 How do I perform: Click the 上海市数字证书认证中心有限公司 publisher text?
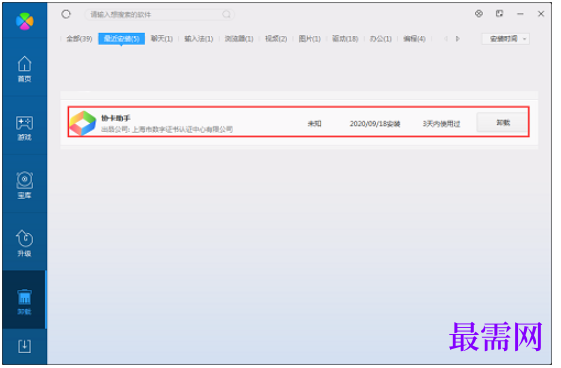pos(182,129)
